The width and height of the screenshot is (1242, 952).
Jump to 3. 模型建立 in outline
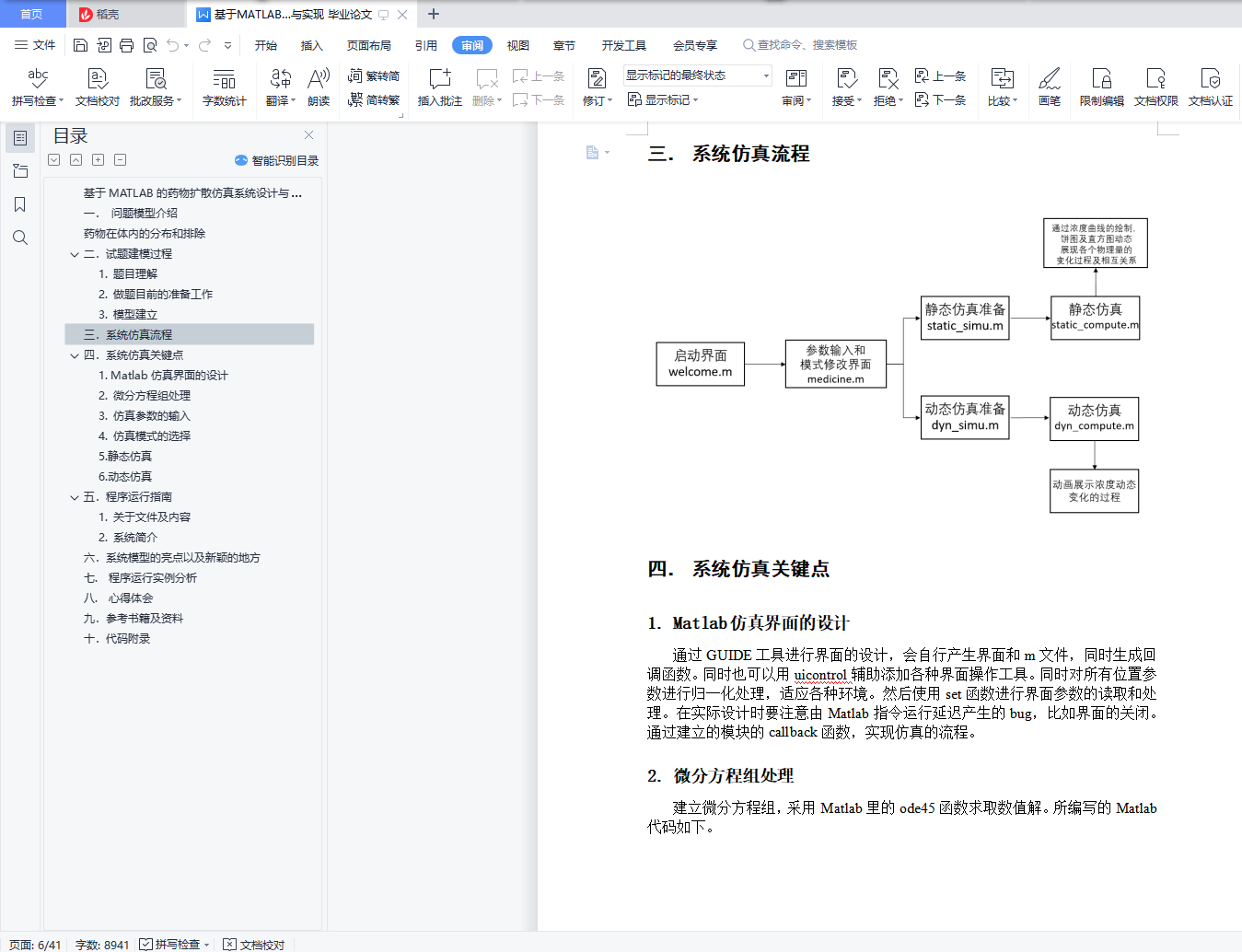pos(128,315)
